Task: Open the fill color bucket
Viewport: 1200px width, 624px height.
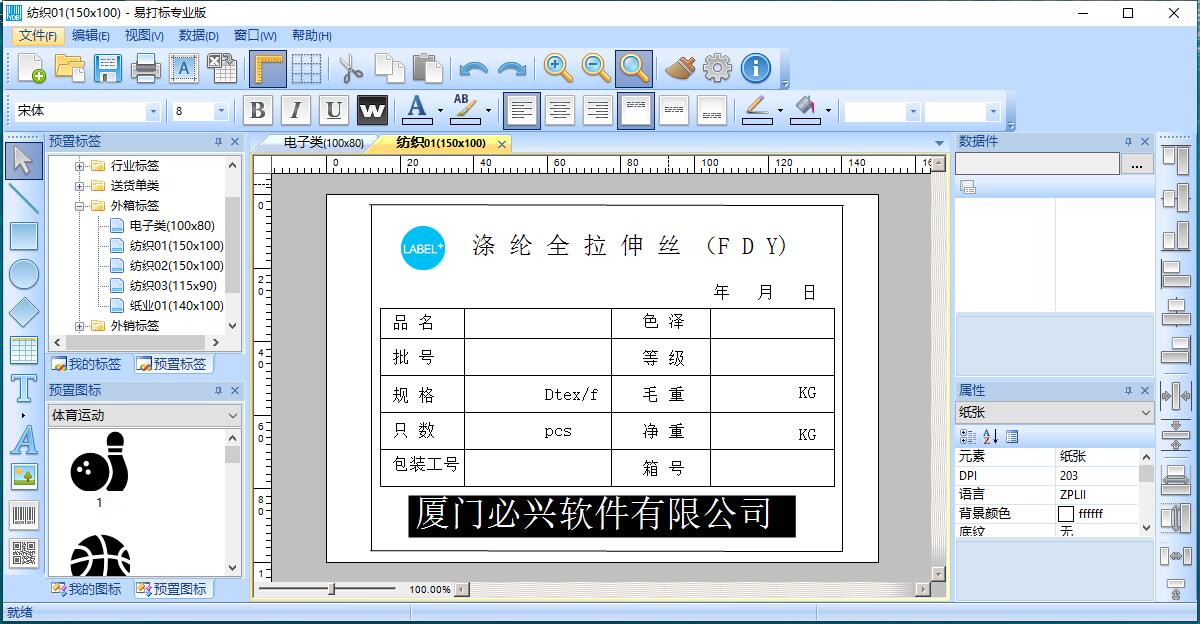Action: click(806, 109)
